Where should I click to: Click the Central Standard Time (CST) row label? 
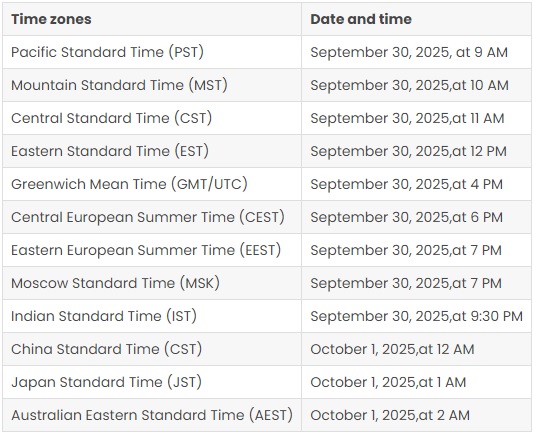click(x=152, y=118)
